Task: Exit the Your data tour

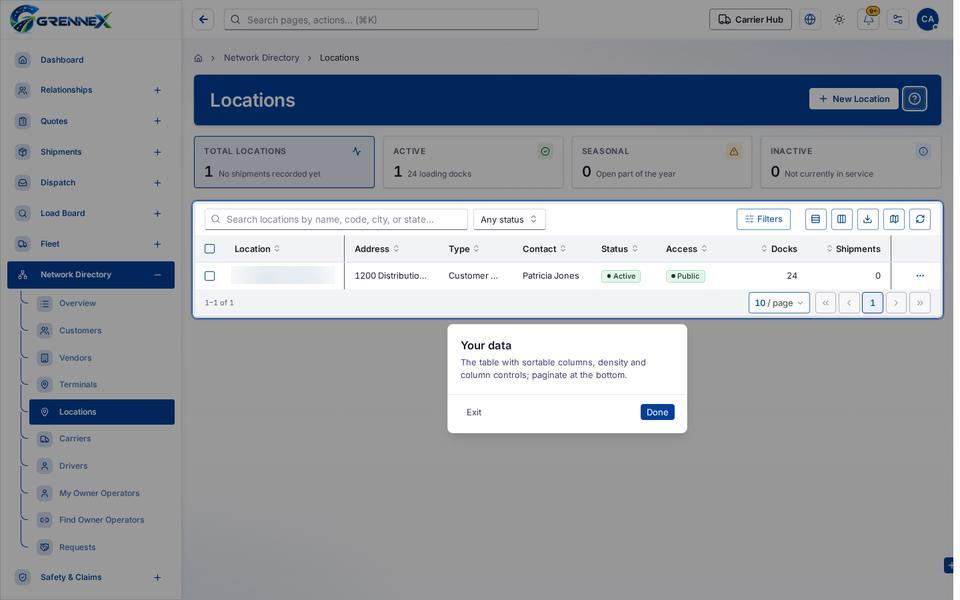Action: [x=473, y=412]
